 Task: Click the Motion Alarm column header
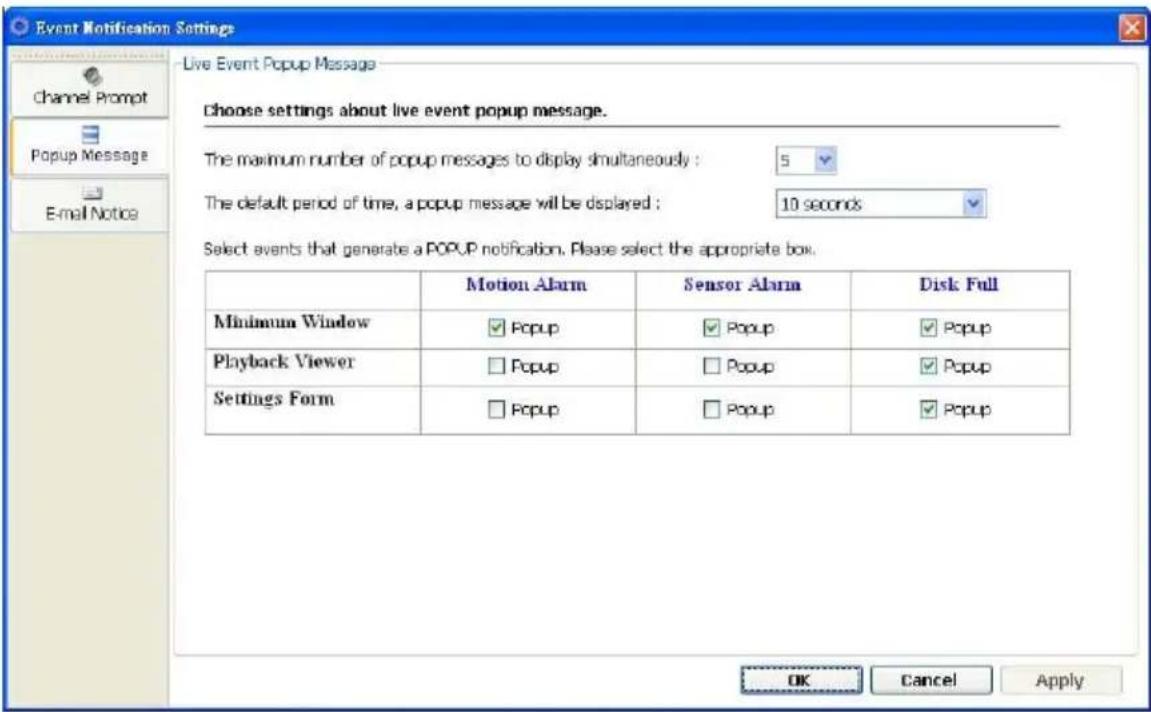[x=526, y=284]
